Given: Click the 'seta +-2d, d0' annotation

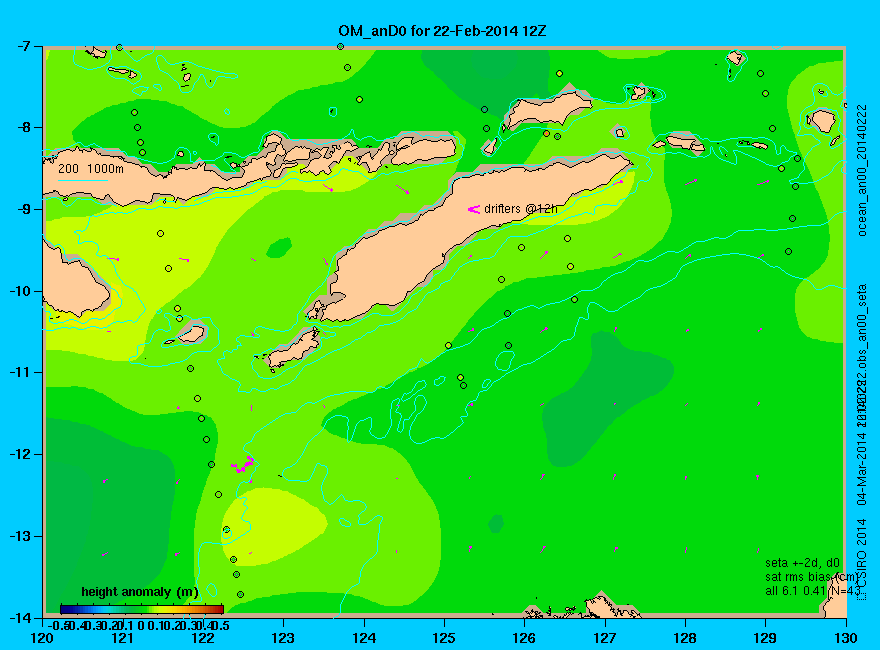Looking at the screenshot, I should (803, 563).
